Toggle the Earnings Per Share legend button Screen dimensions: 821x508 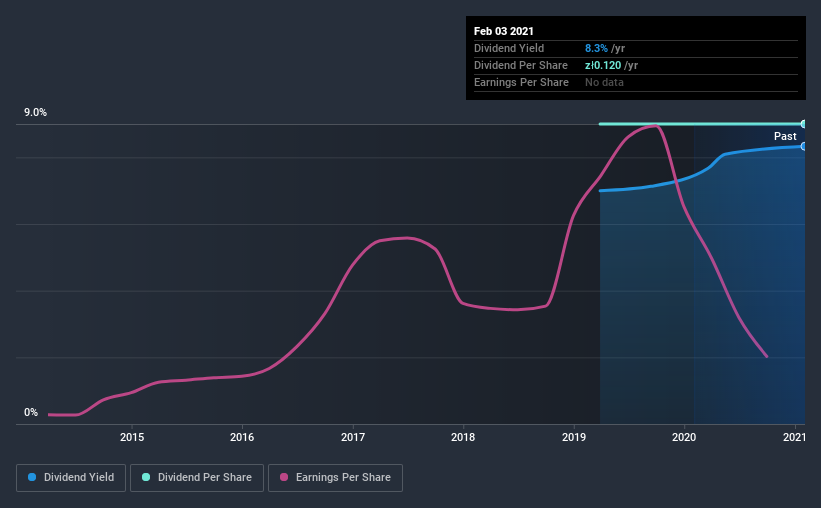[335, 478]
